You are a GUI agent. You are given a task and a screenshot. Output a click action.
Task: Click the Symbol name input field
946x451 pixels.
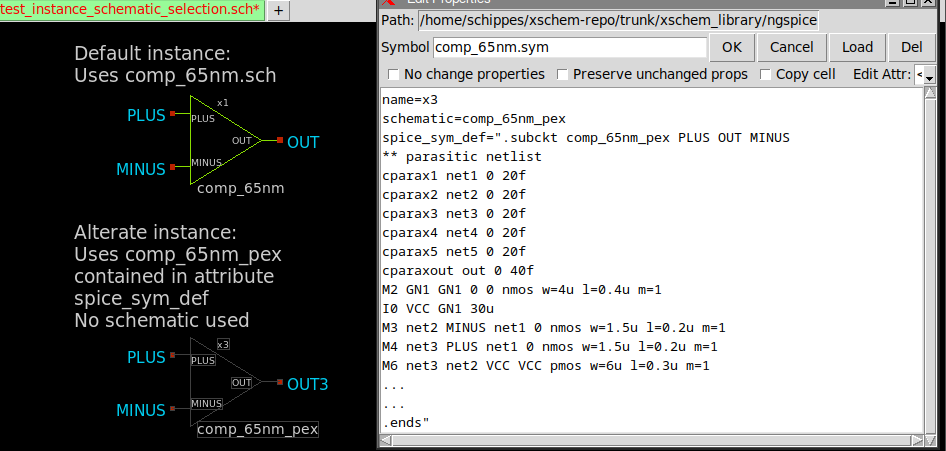[x=570, y=47]
